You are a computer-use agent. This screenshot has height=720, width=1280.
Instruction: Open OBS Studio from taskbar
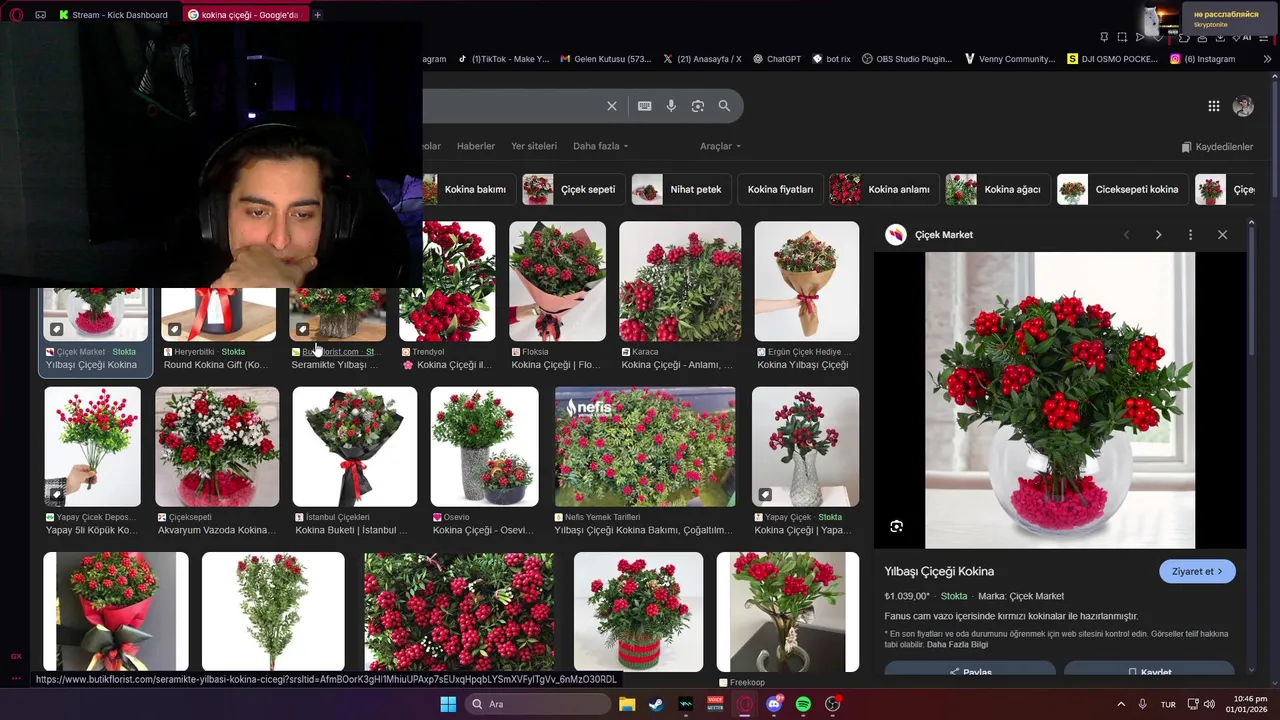coord(833,704)
